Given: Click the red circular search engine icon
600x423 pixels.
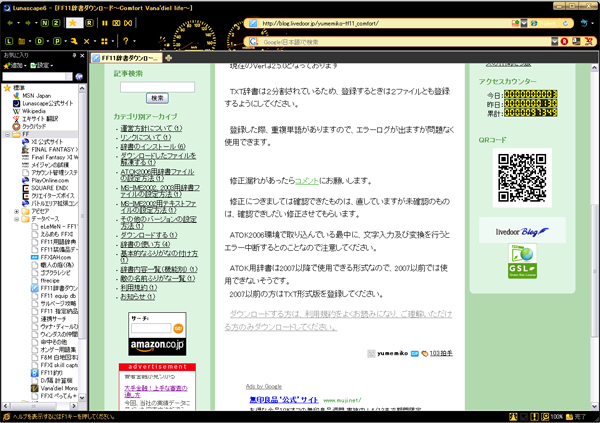Looking at the screenshot, I should coord(564,41).
